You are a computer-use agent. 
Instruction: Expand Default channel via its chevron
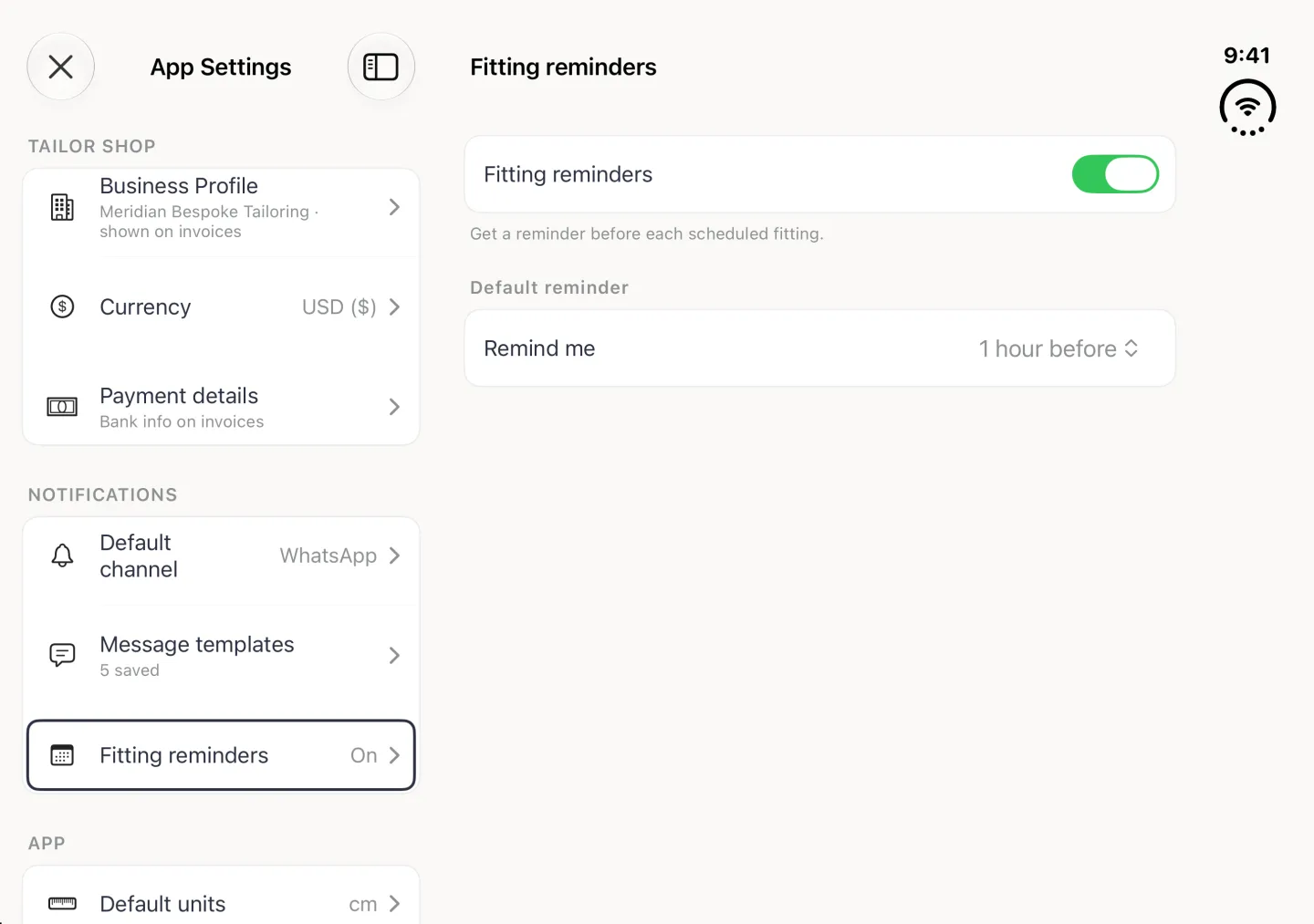coord(394,555)
